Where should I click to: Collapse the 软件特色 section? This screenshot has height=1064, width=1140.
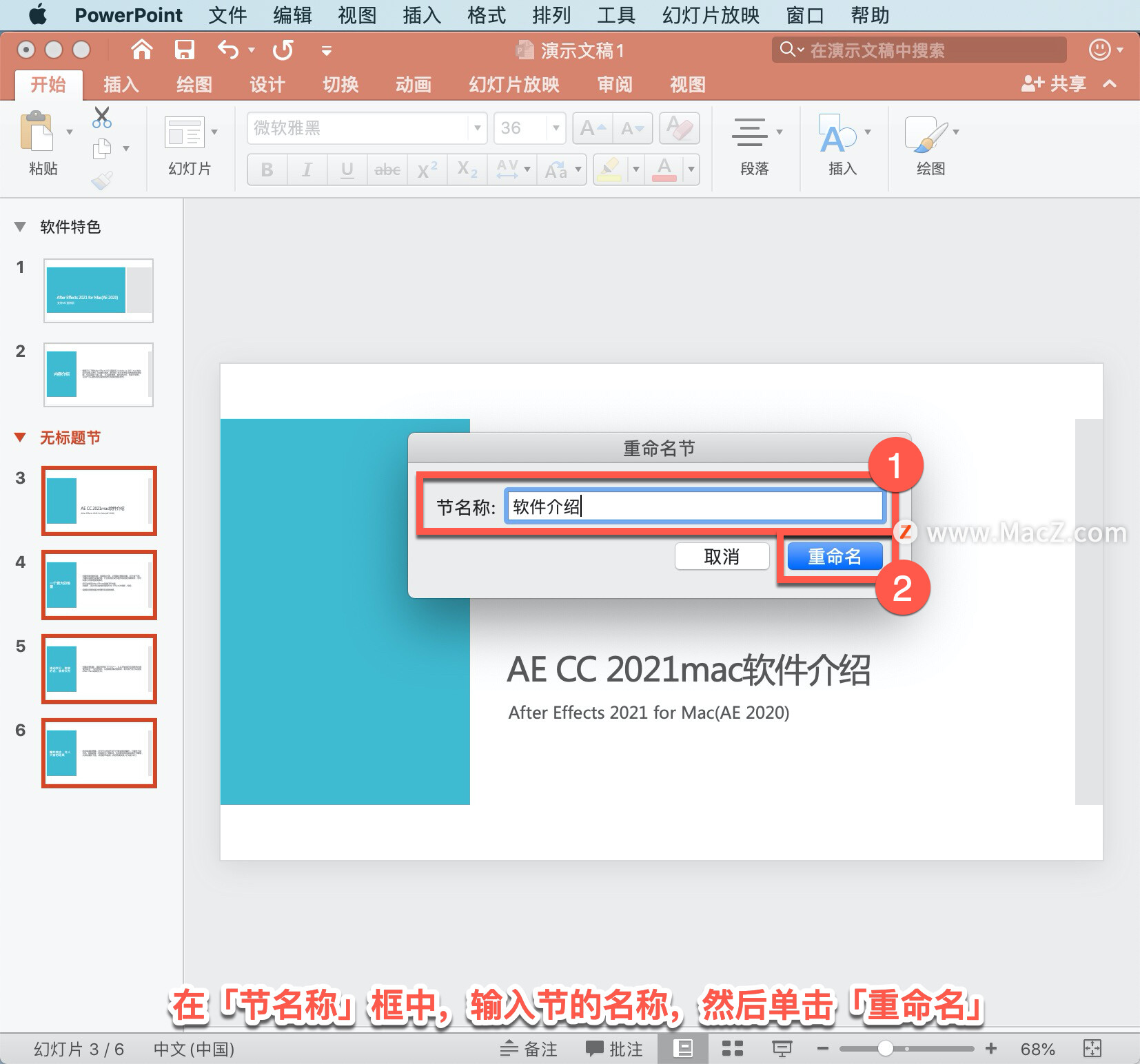(x=20, y=227)
